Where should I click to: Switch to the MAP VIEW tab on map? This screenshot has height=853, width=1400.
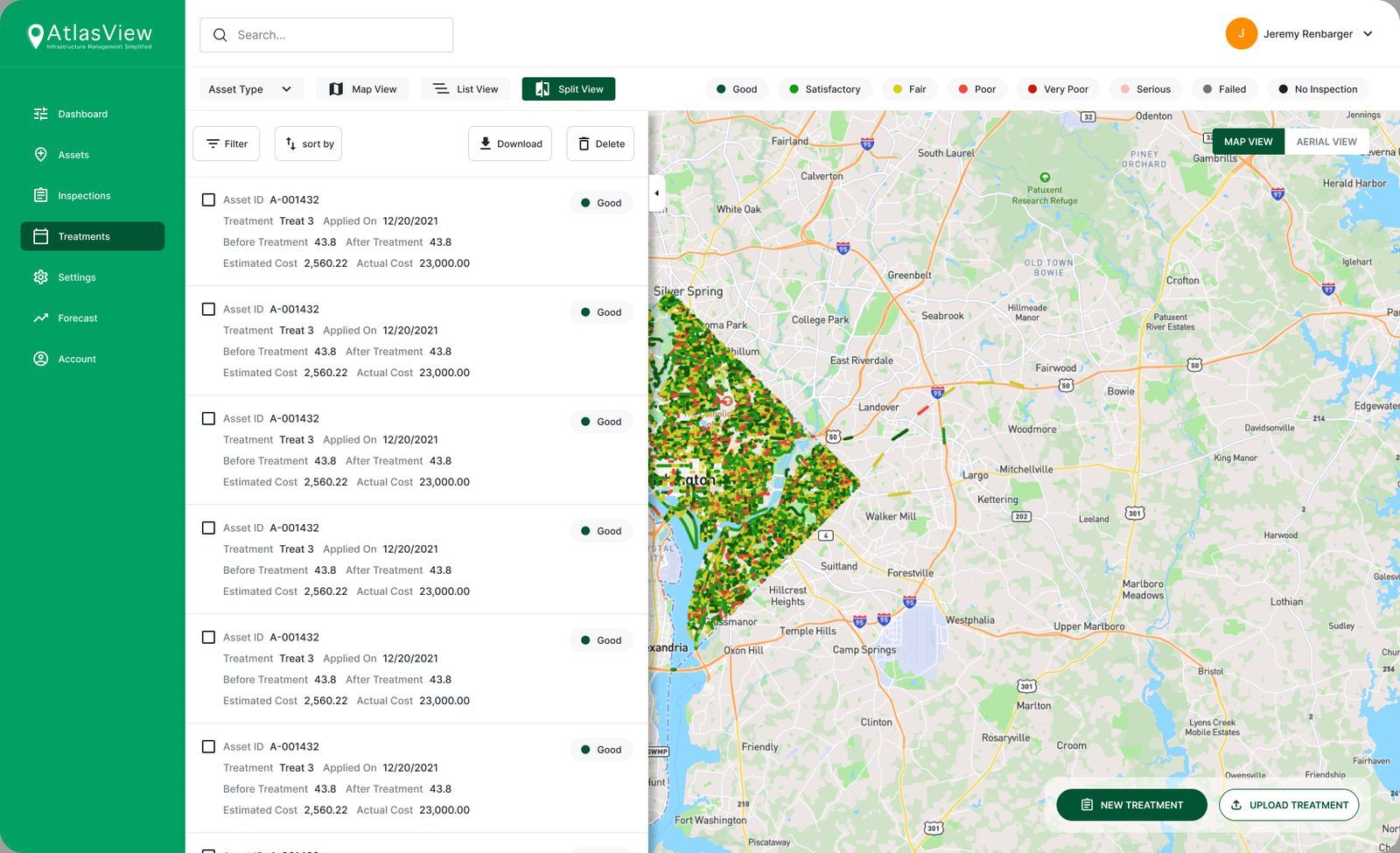(x=1248, y=142)
